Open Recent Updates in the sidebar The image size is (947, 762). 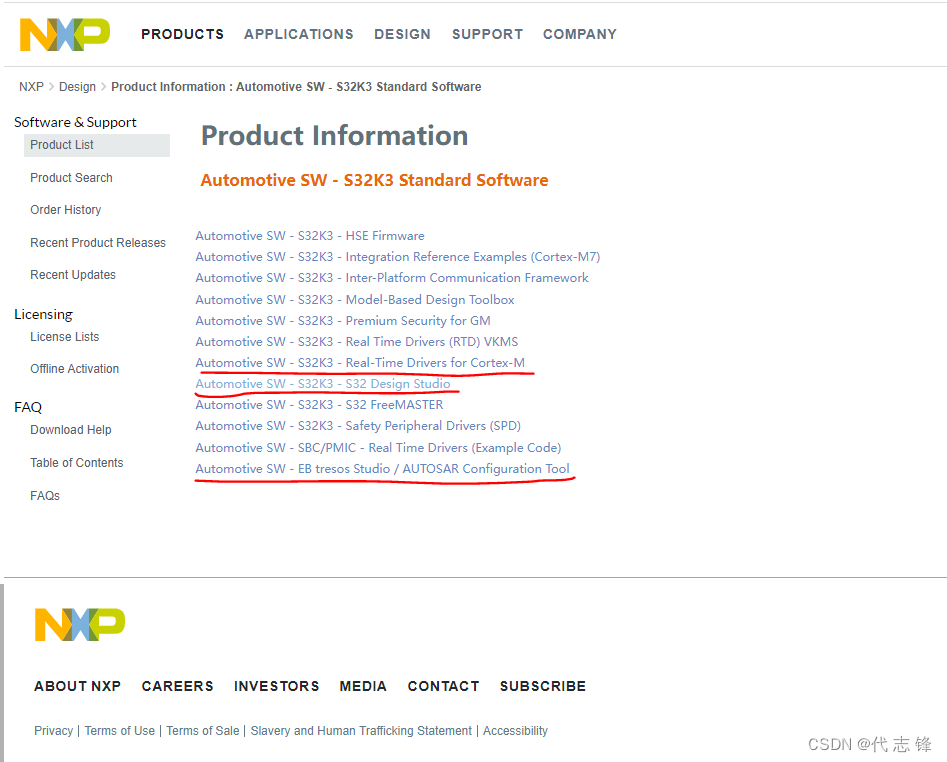point(73,275)
